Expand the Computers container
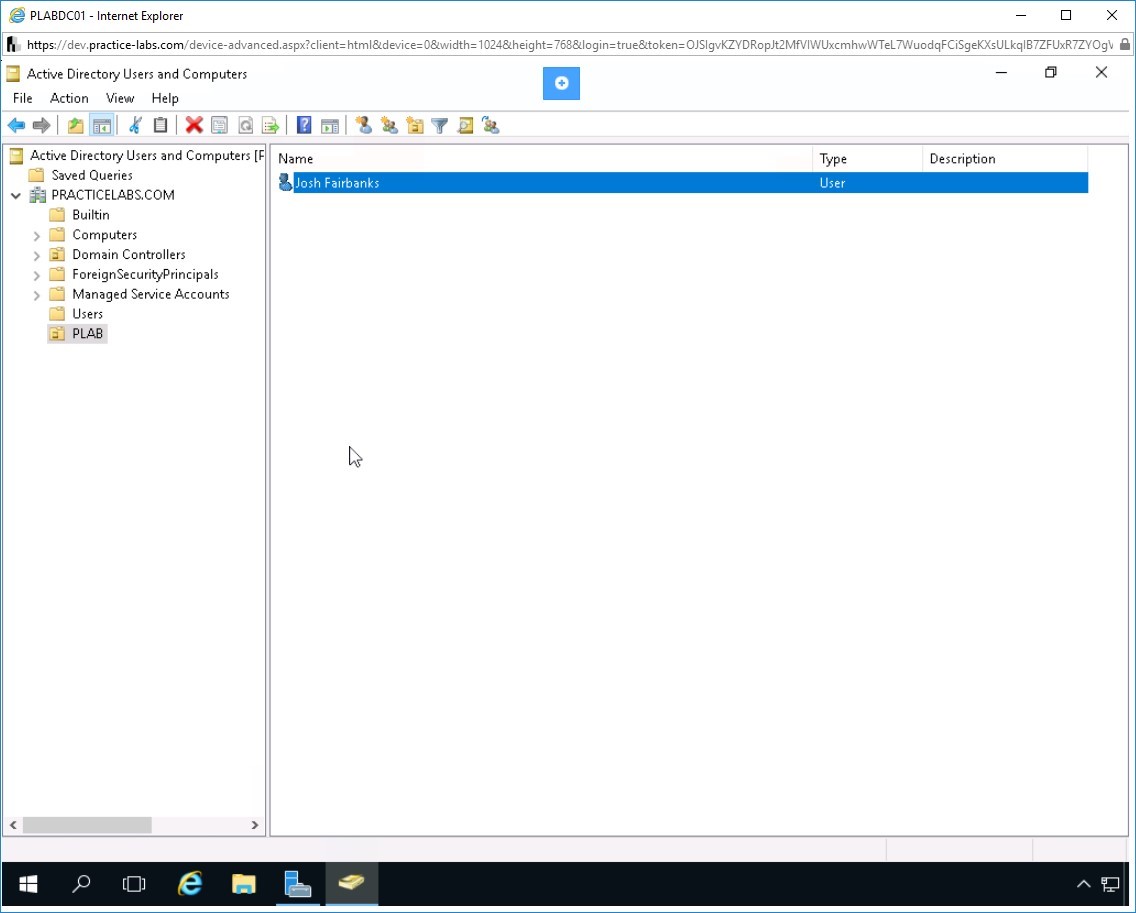This screenshot has height=913, width=1136. [x=37, y=235]
